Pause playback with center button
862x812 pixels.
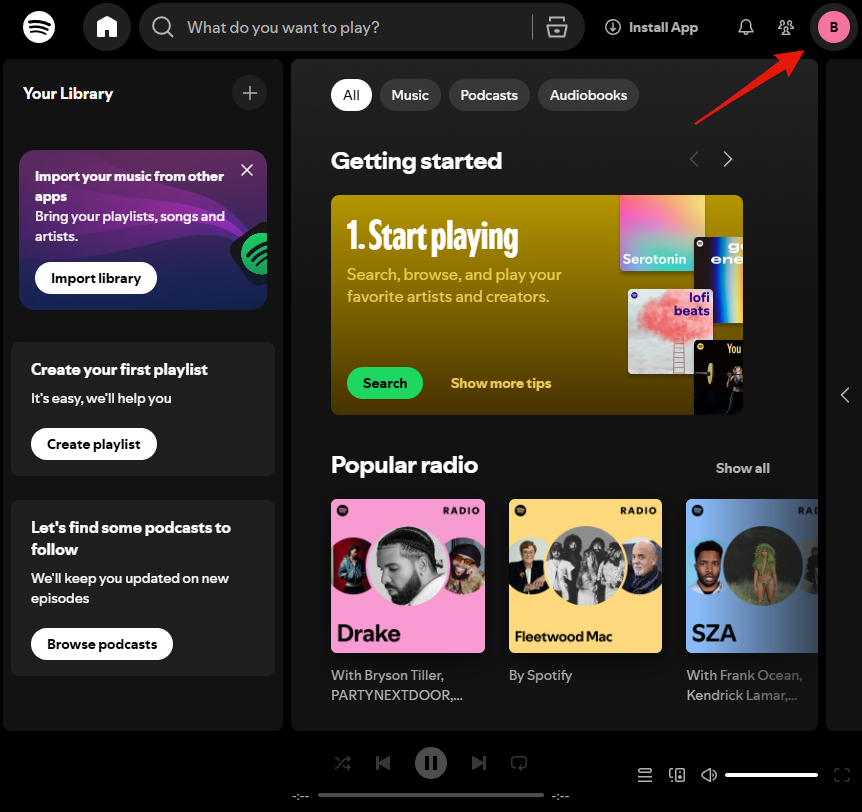(x=430, y=763)
